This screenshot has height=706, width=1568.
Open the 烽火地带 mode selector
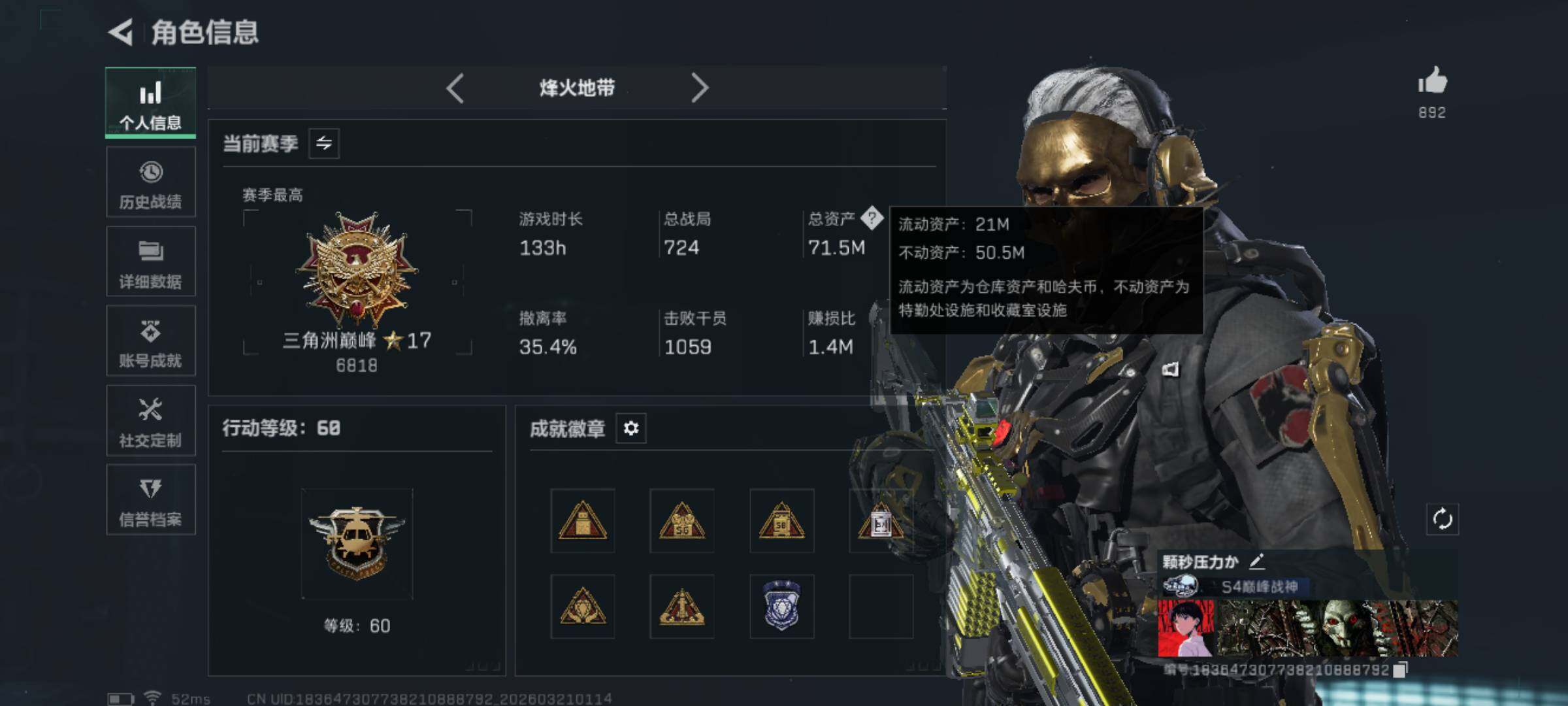click(577, 88)
